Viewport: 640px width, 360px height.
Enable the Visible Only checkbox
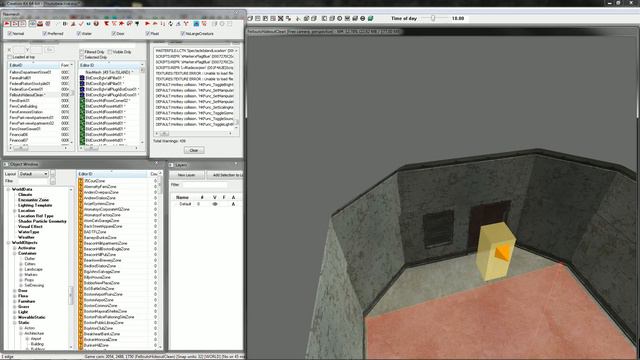110,52
